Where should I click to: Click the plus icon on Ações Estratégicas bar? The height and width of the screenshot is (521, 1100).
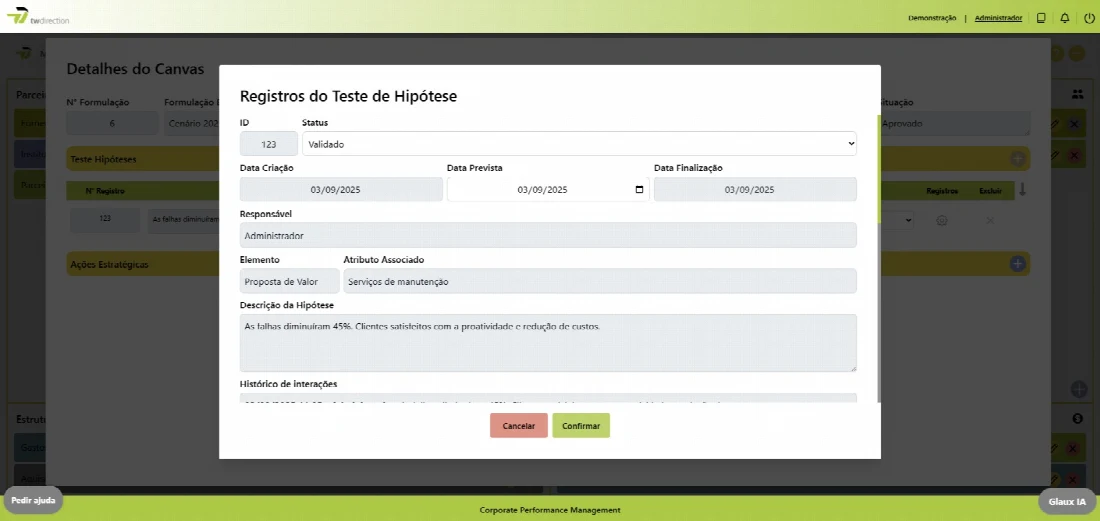tap(1018, 264)
